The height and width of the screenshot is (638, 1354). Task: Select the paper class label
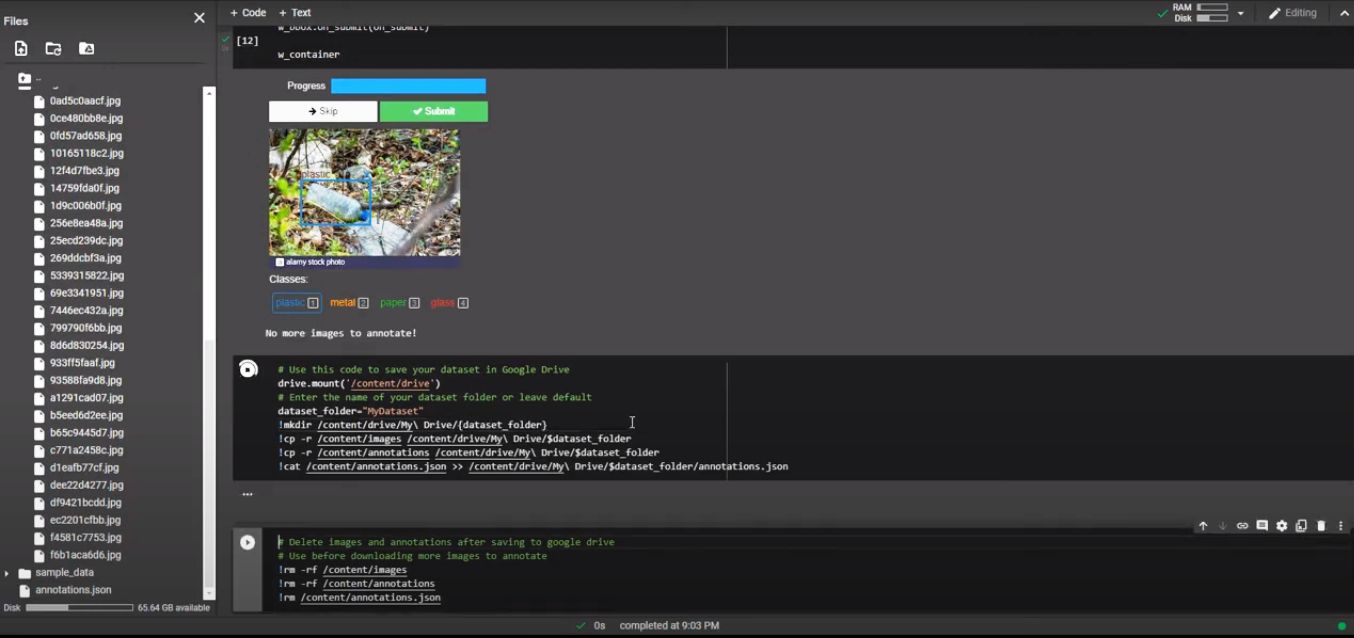[399, 303]
